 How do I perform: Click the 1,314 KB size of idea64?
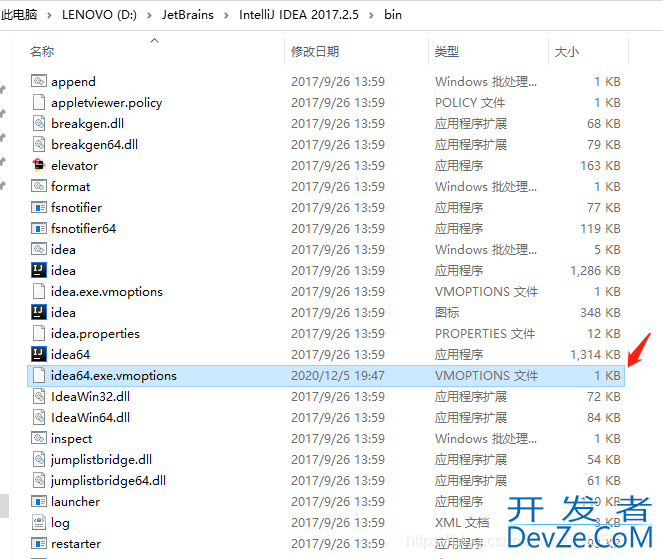(x=595, y=354)
